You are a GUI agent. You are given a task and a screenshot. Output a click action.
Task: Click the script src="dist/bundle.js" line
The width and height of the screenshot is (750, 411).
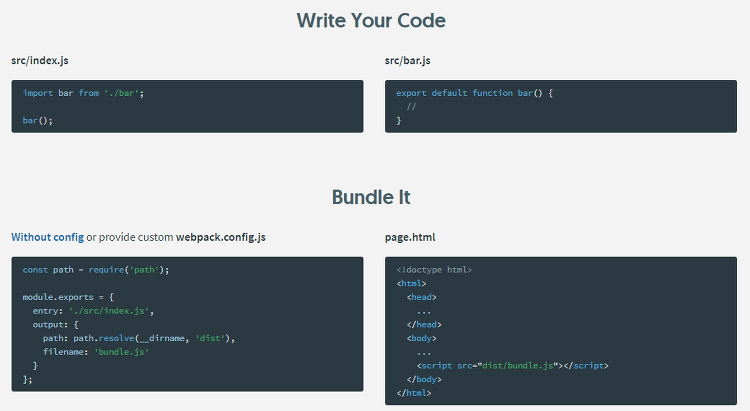click(x=513, y=366)
